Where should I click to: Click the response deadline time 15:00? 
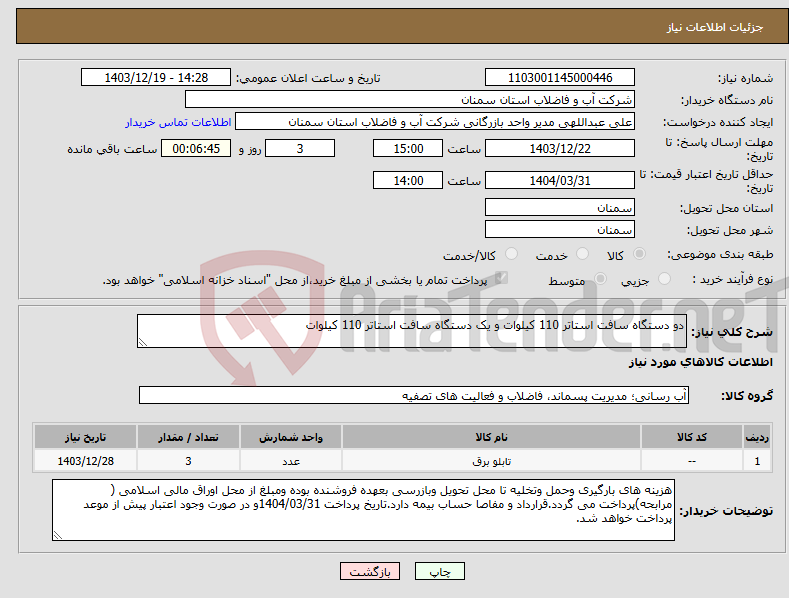click(408, 148)
